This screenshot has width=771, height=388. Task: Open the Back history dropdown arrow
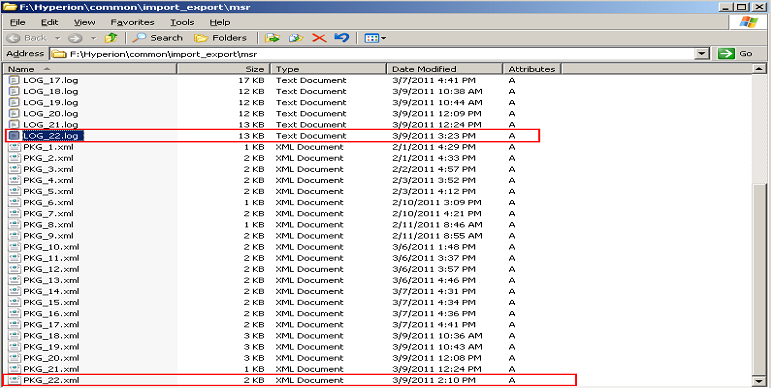click(x=57, y=38)
